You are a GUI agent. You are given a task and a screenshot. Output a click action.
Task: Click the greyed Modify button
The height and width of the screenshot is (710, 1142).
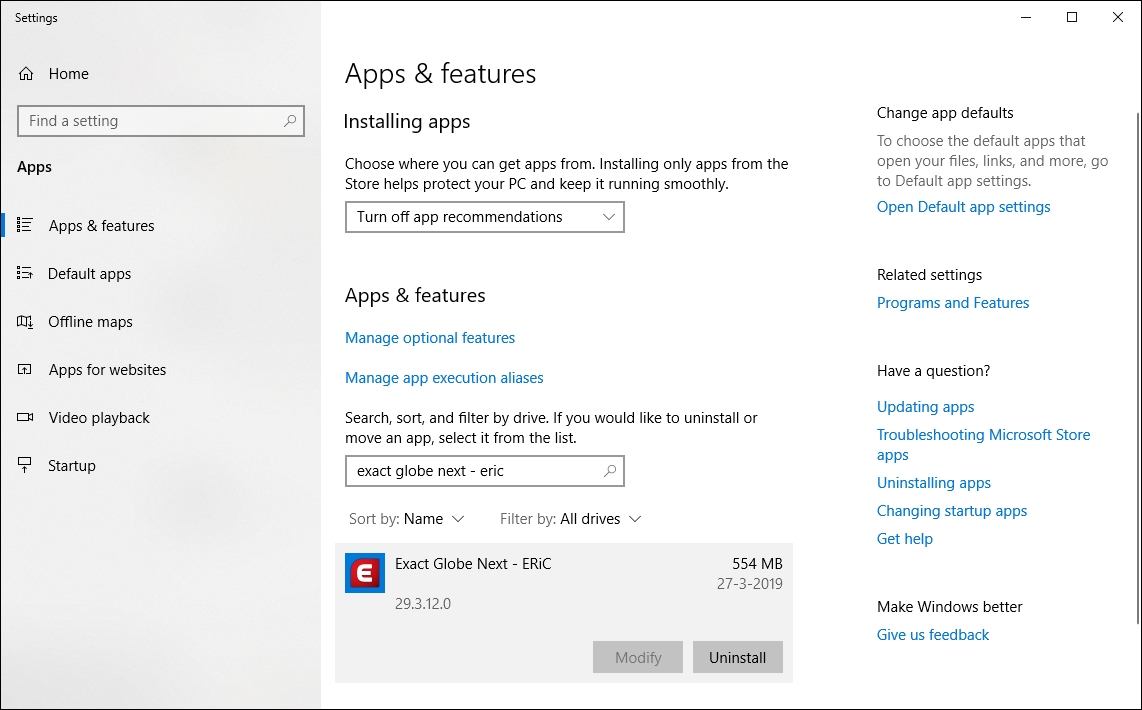click(638, 657)
